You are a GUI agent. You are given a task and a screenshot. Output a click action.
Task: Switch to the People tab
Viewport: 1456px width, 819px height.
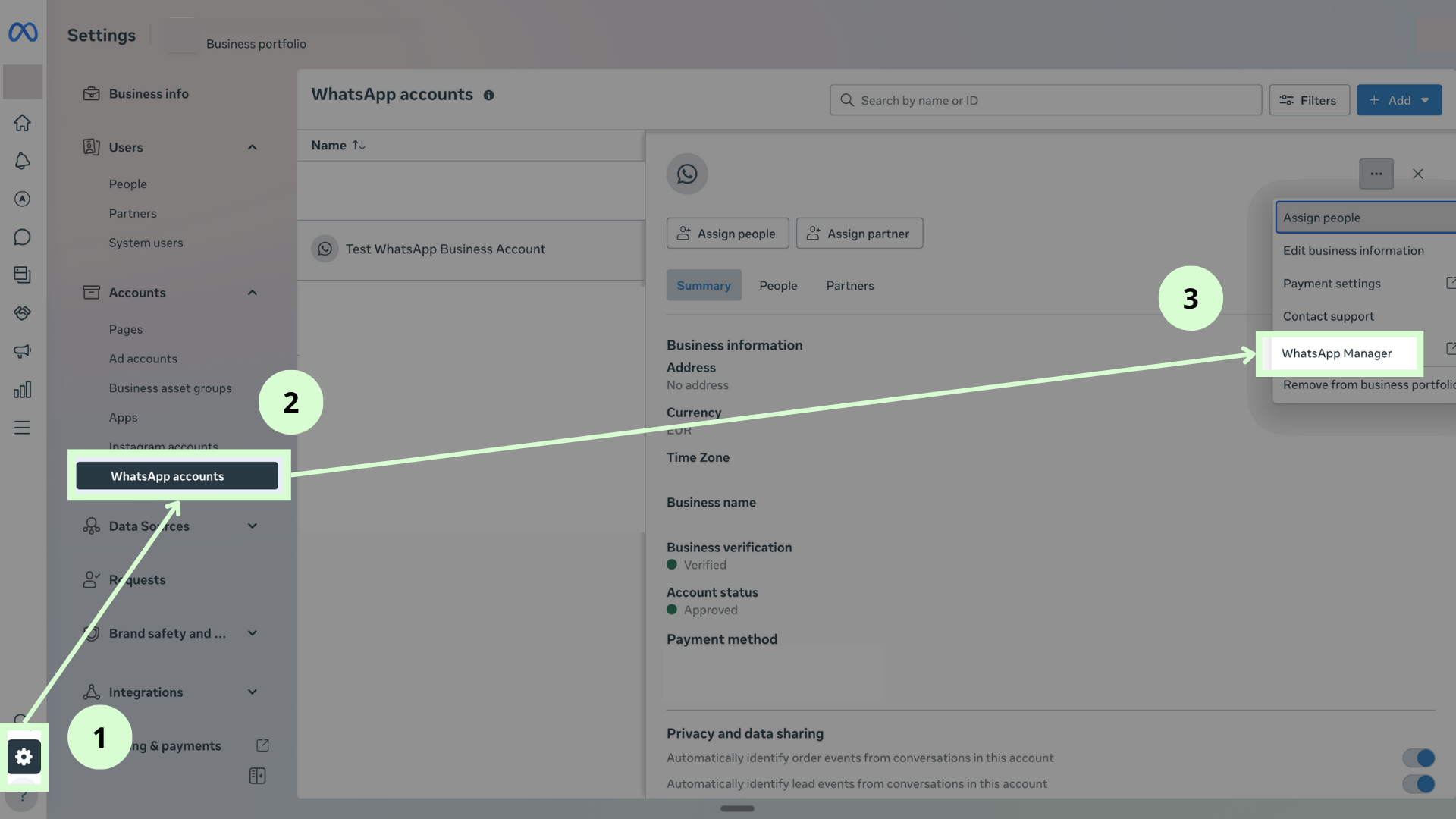click(778, 286)
